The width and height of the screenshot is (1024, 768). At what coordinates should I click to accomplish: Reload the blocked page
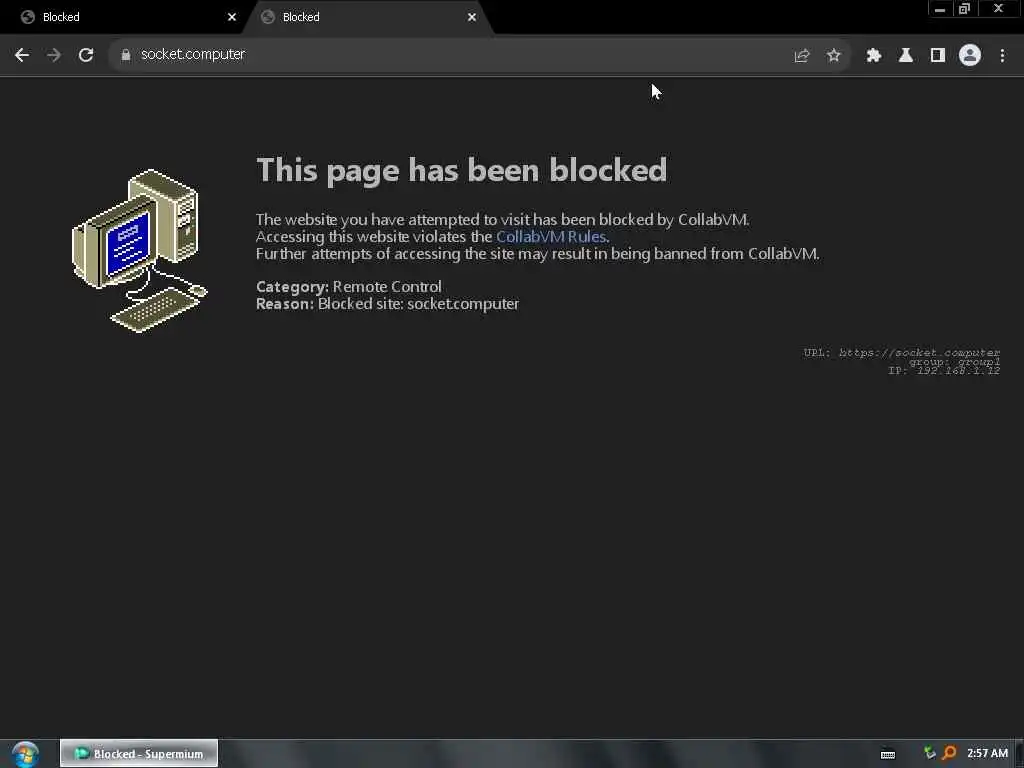pos(86,55)
